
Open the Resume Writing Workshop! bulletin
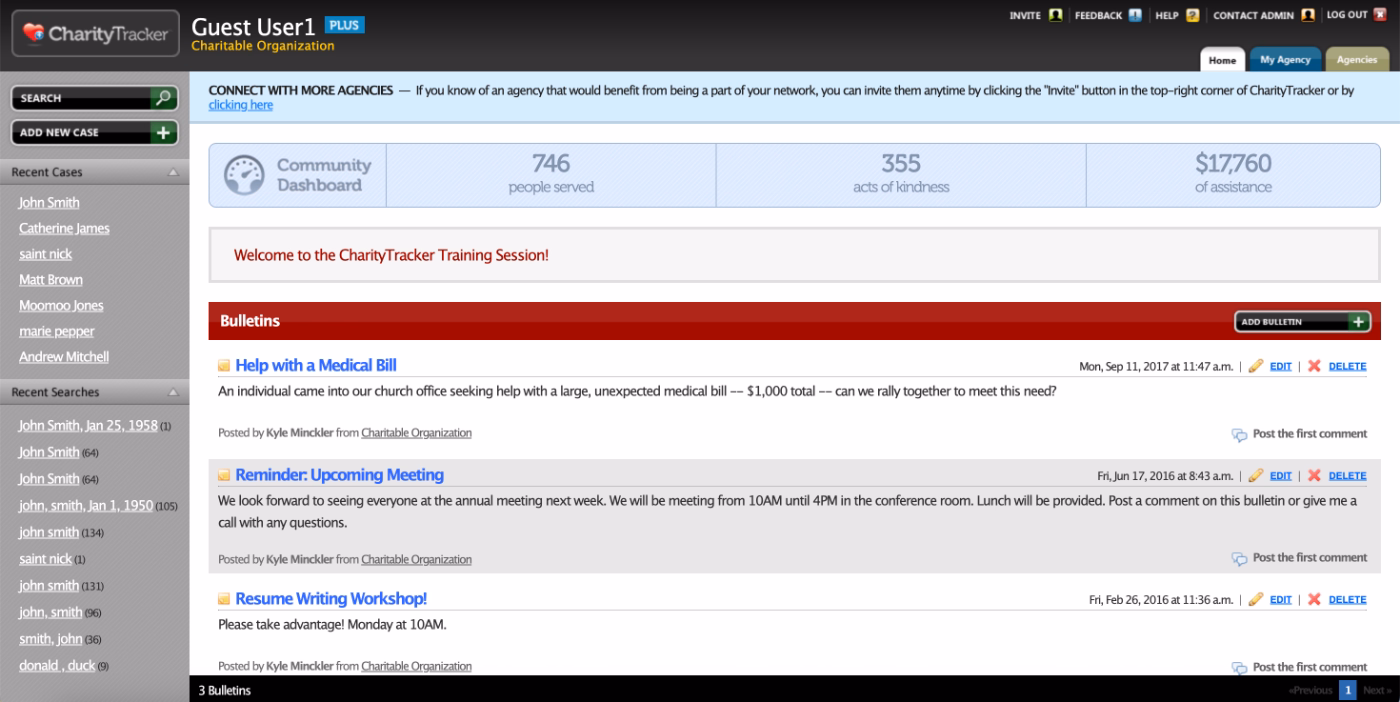point(331,599)
